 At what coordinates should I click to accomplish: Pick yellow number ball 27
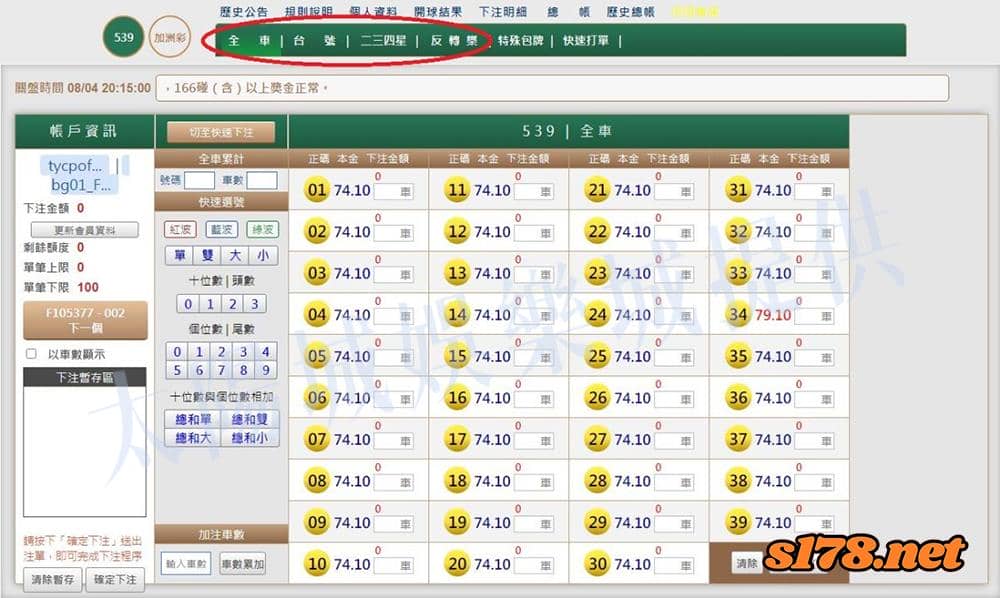click(x=597, y=439)
